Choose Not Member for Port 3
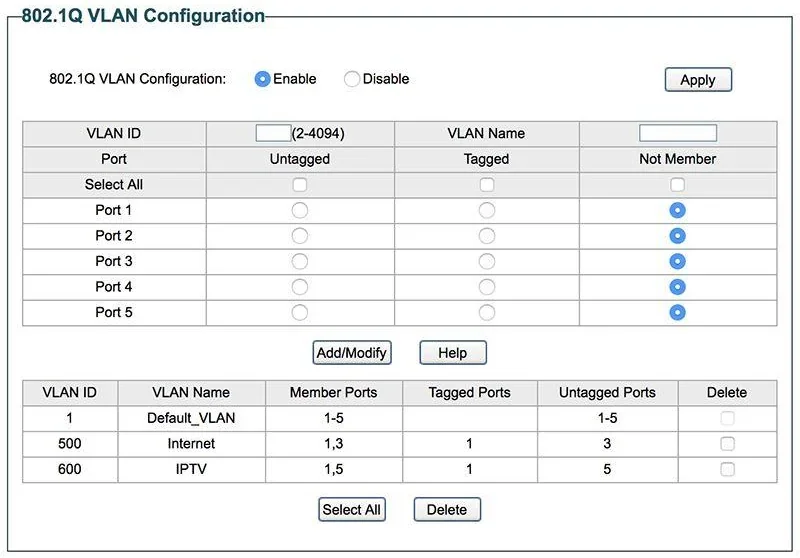The width and height of the screenshot is (800, 558). (677, 261)
